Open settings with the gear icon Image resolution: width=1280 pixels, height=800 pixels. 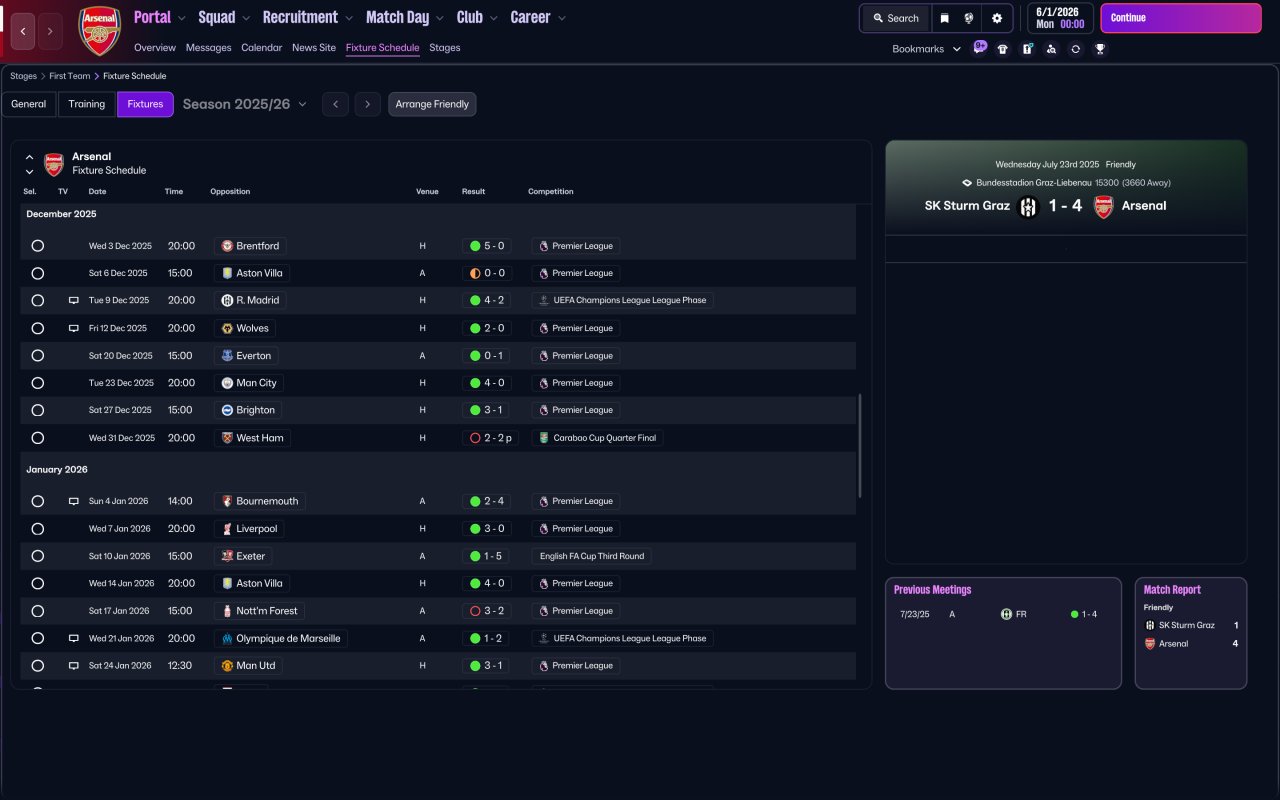(x=997, y=18)
